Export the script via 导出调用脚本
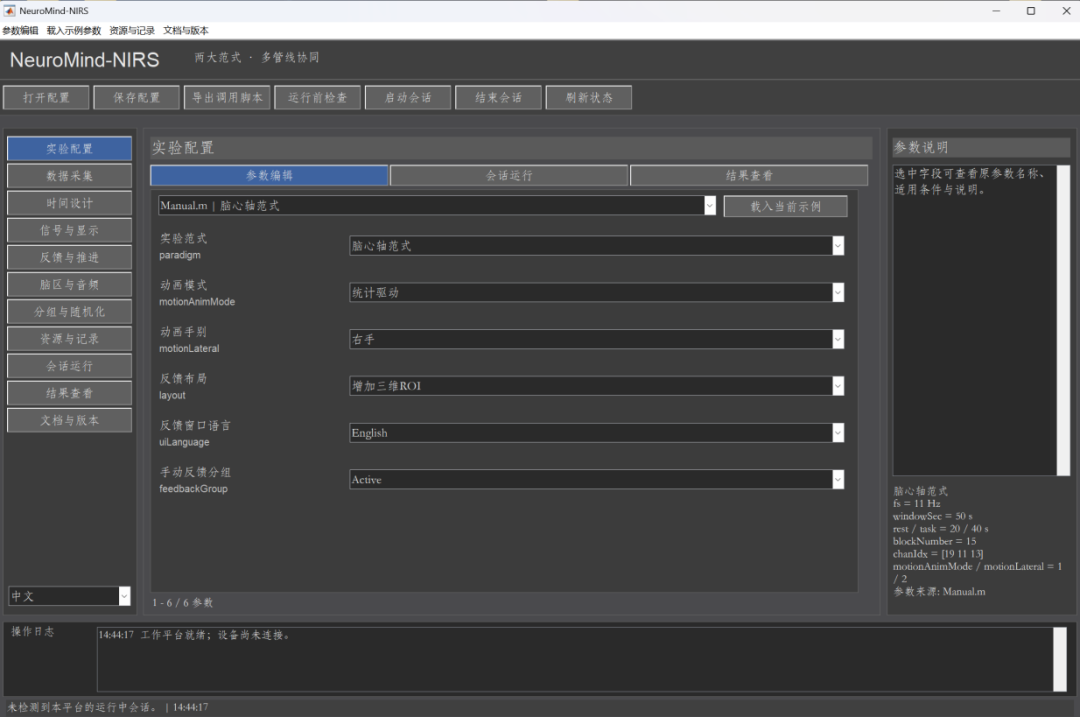This screenshot has height=717, width=1080. 227,98
